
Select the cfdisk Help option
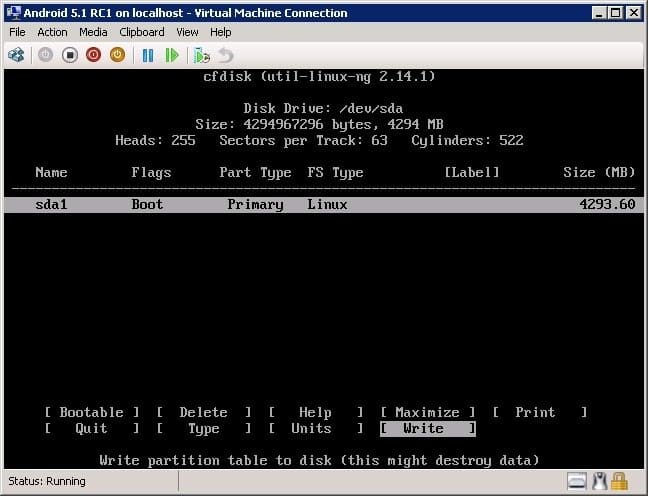point(316,413)
